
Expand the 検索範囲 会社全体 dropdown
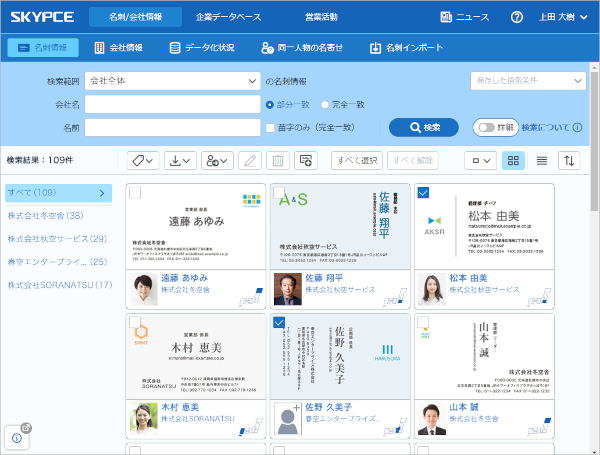click(x=172, y=80)
